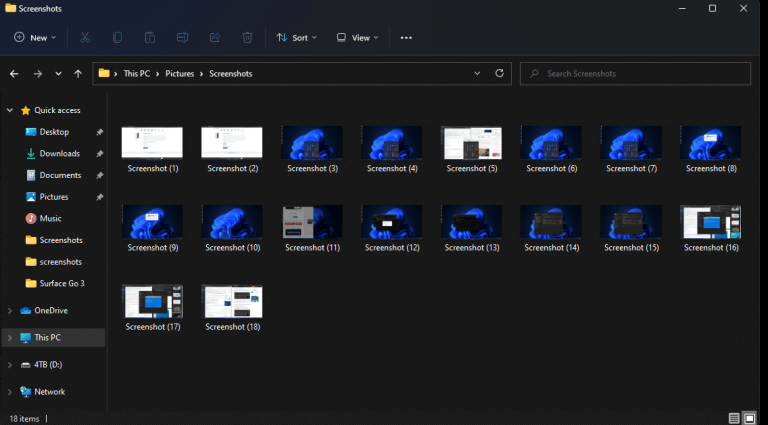The image size is (768, 425).
Task: Switch to details view icon in status bar
Action: (734, 419)
